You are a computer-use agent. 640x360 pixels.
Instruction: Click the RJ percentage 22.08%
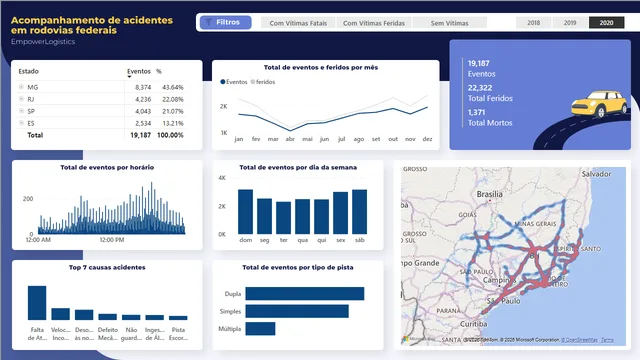pyautogui.click(x=173, y=99)
